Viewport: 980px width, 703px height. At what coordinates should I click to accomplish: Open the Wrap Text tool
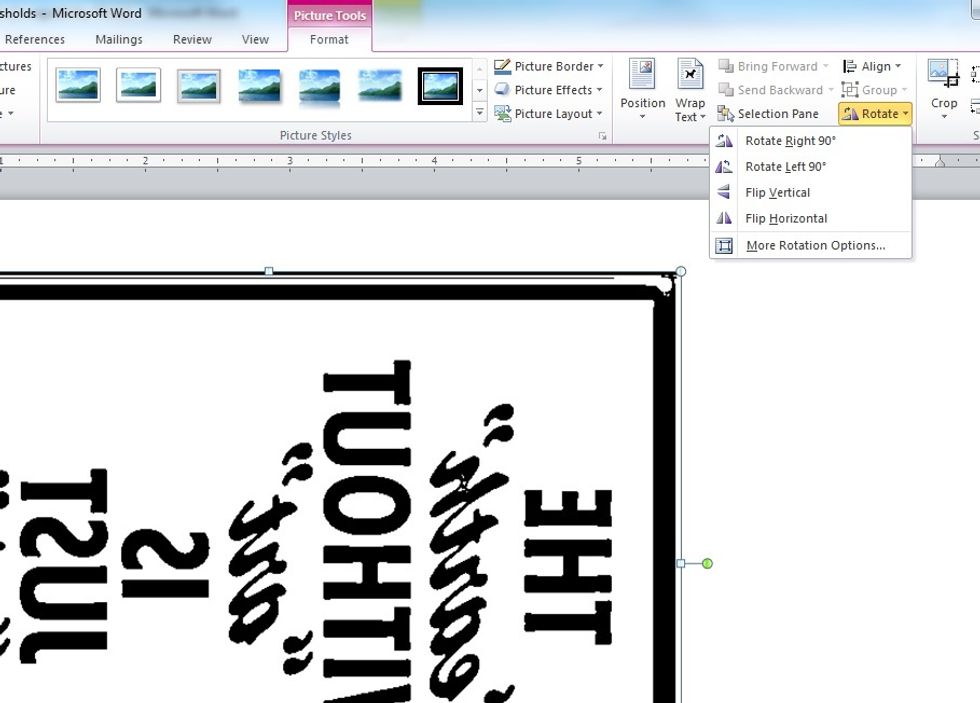click(x=689, y=89)
